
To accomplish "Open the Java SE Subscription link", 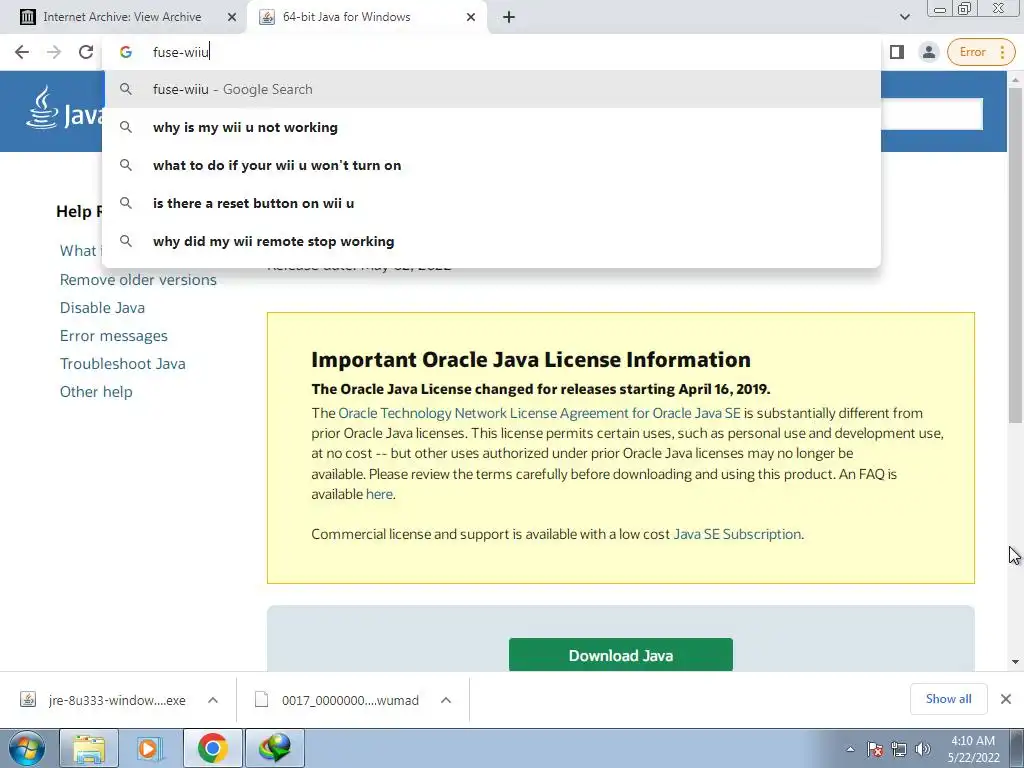I will 737,534.
